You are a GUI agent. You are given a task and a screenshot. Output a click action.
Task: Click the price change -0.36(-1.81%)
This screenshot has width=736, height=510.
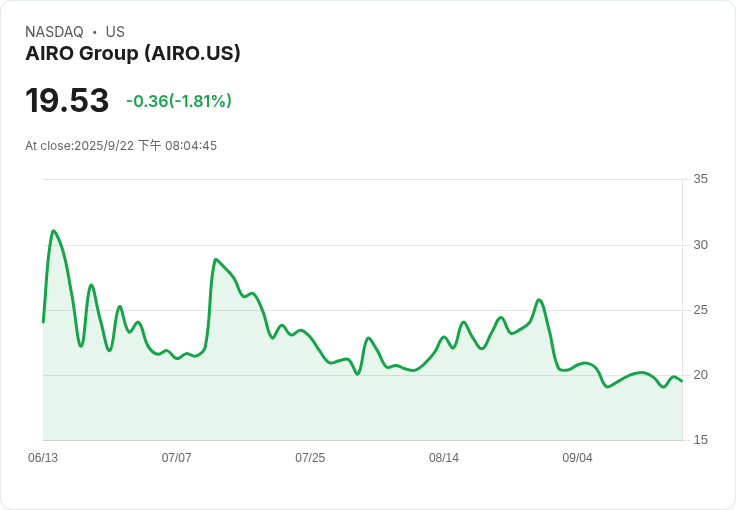point(179,101)
